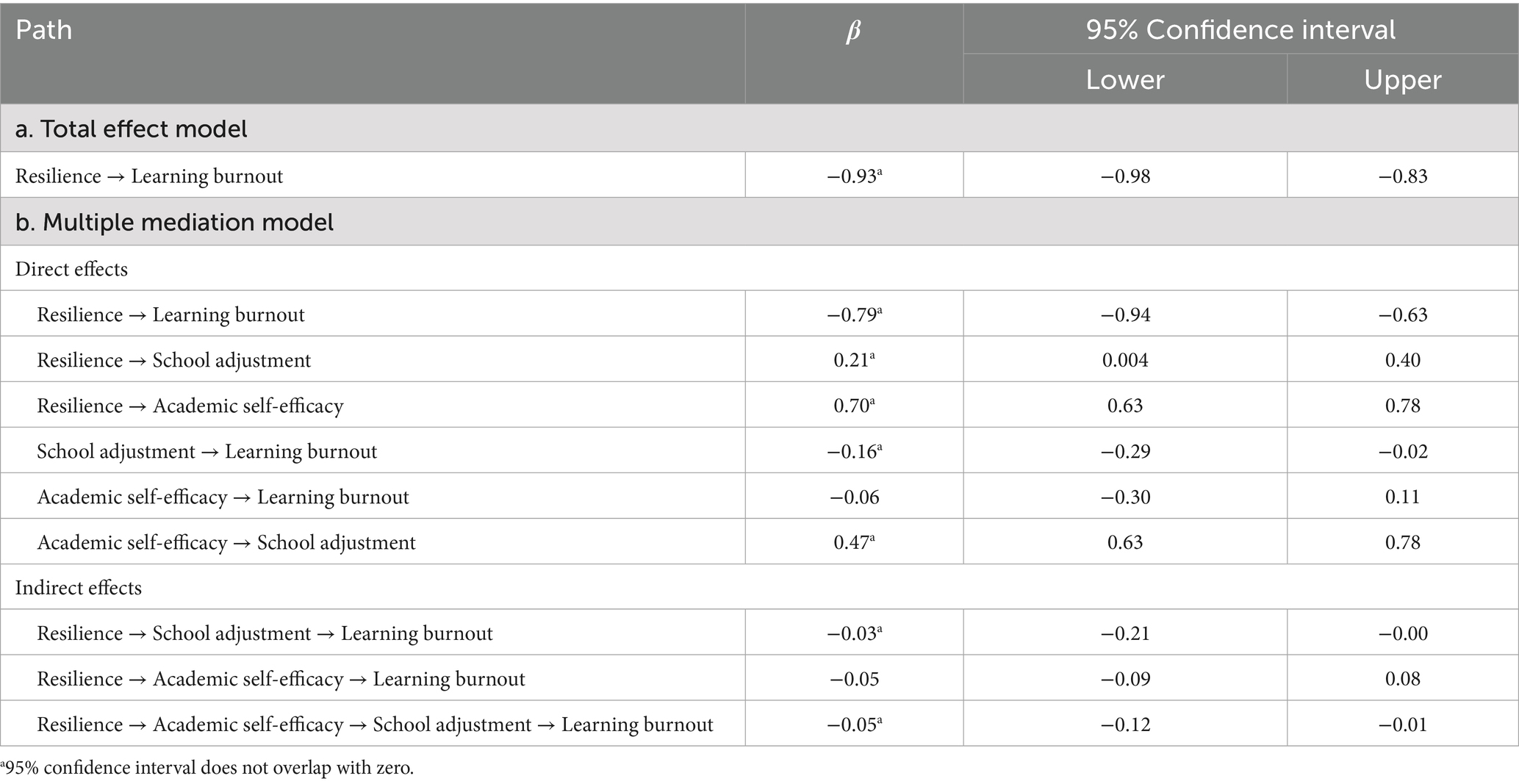This screenshot has width=1519, height=784.
Task: Click the 0.004 lower bound cell
Action: (1124, 360)
